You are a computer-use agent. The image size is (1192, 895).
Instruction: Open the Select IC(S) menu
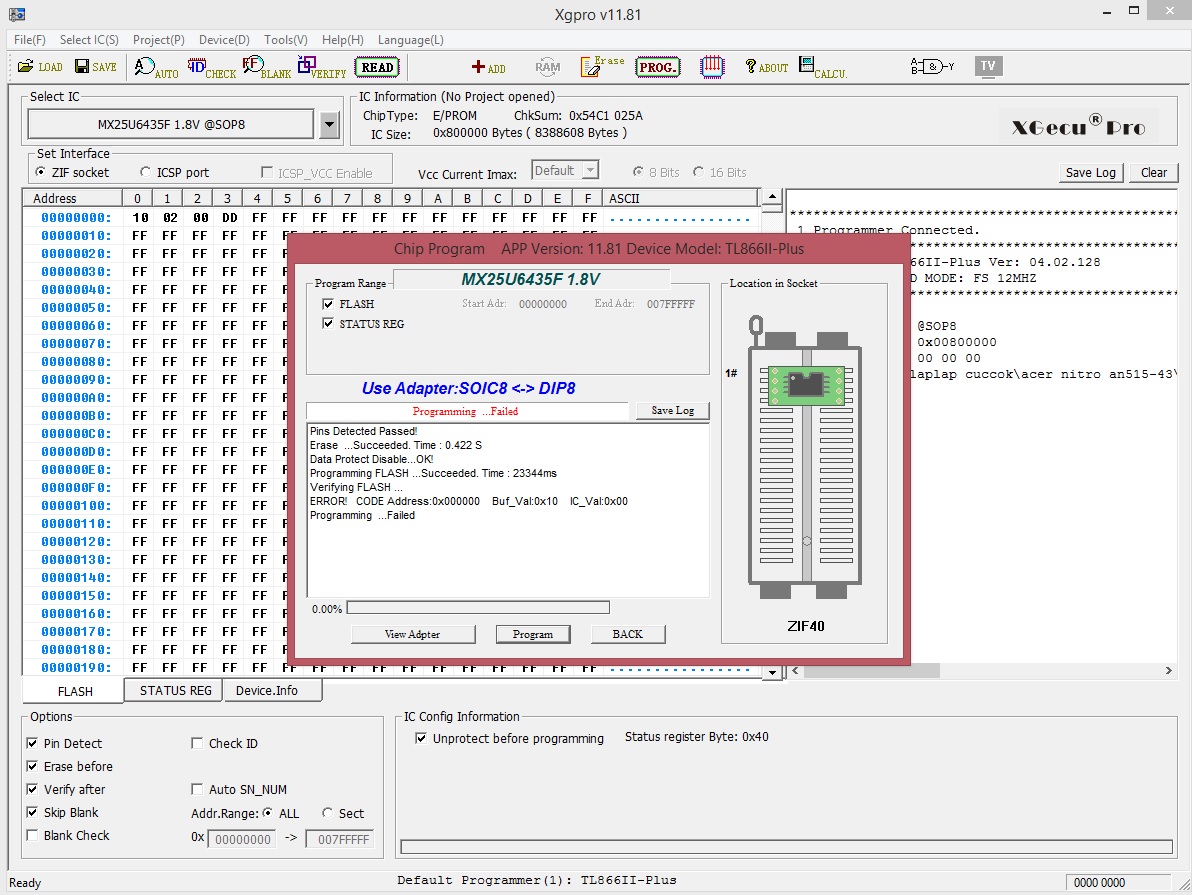[x=89, y=40]
